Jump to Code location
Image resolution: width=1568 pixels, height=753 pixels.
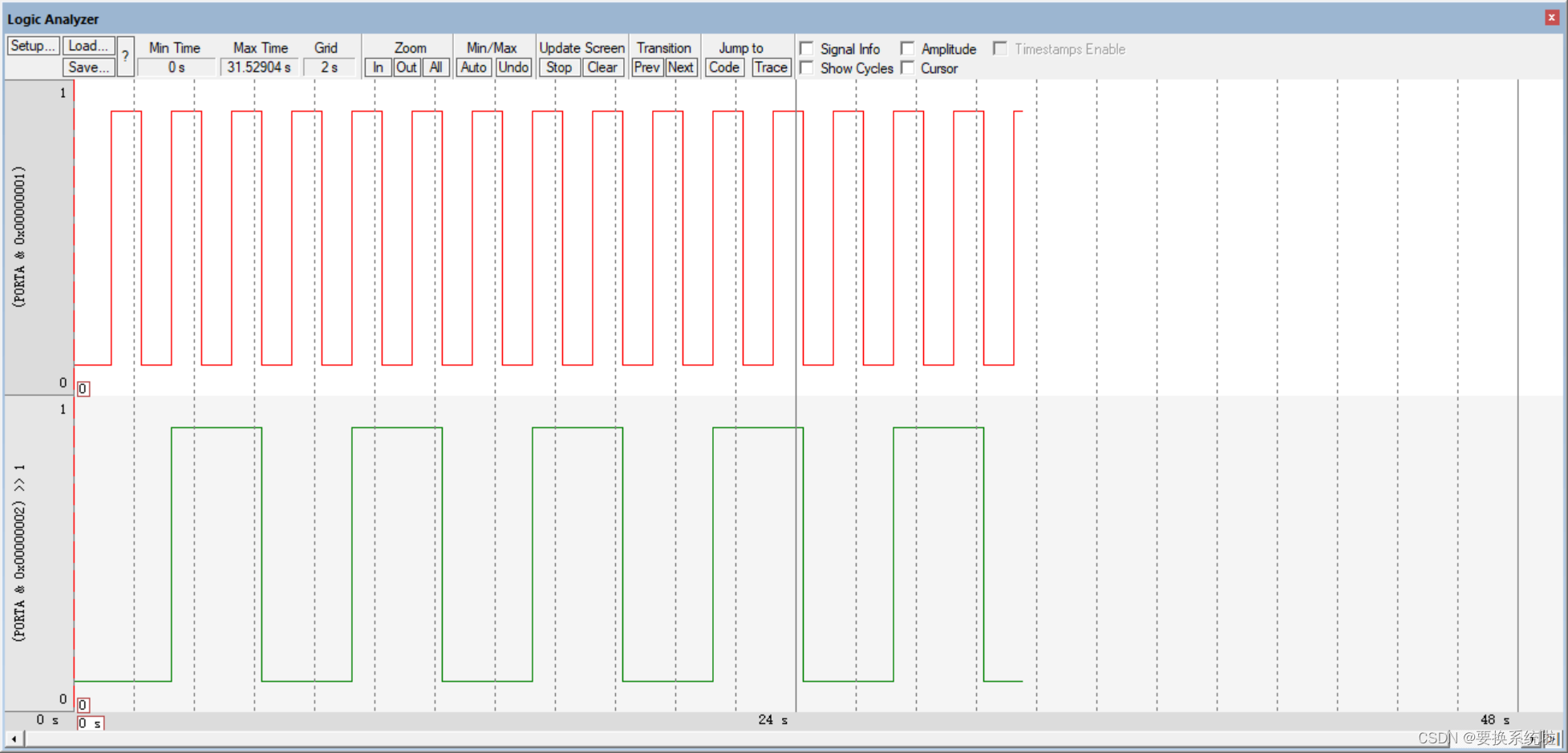tap(723, 67)
